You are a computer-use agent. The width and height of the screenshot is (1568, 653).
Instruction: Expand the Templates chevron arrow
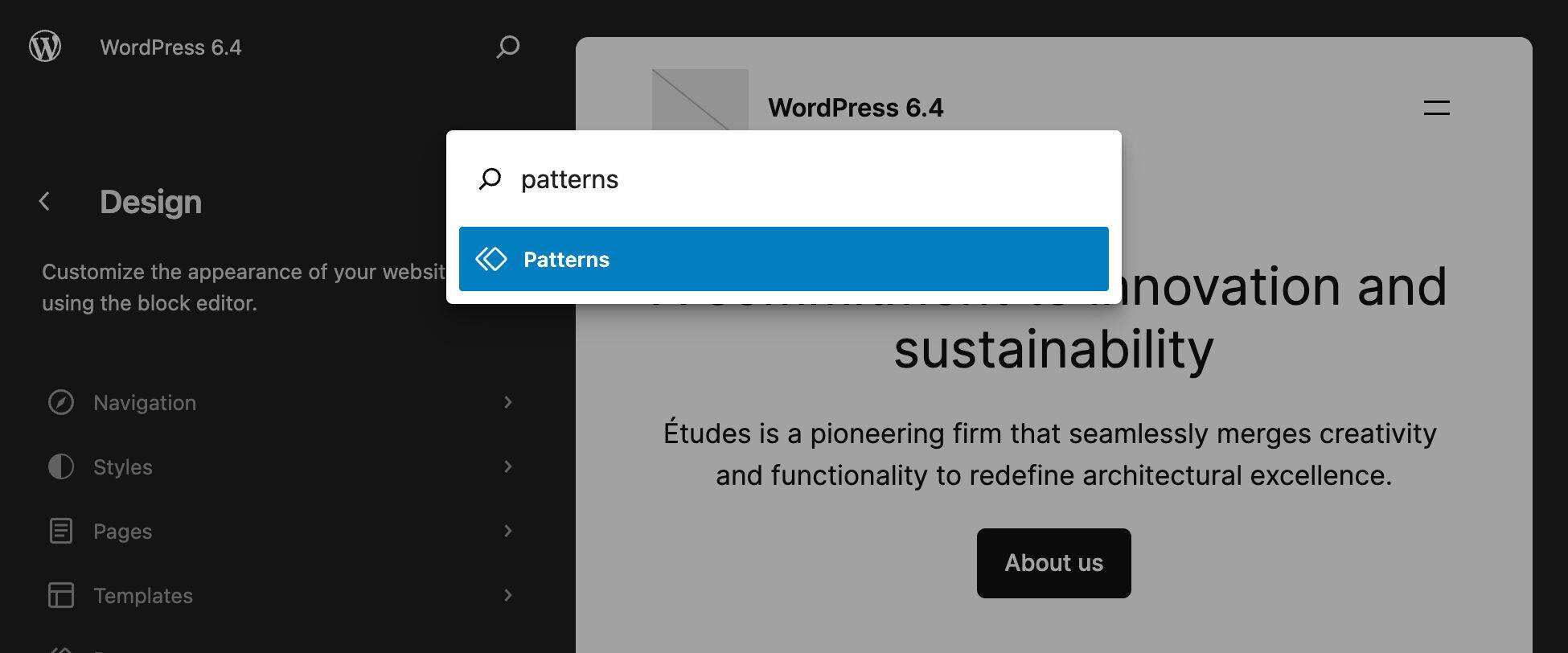point(507,595)
